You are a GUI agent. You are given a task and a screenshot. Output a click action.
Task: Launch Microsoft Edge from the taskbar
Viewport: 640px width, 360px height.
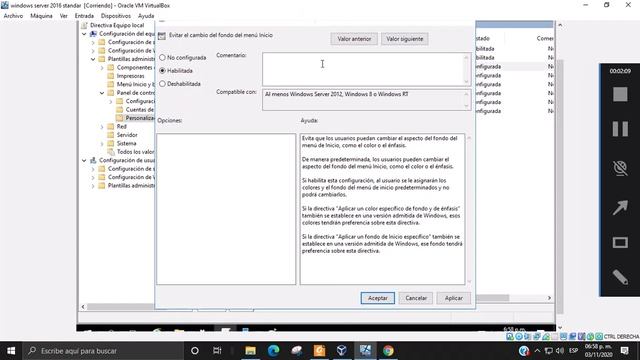click(x=273, y=351)
